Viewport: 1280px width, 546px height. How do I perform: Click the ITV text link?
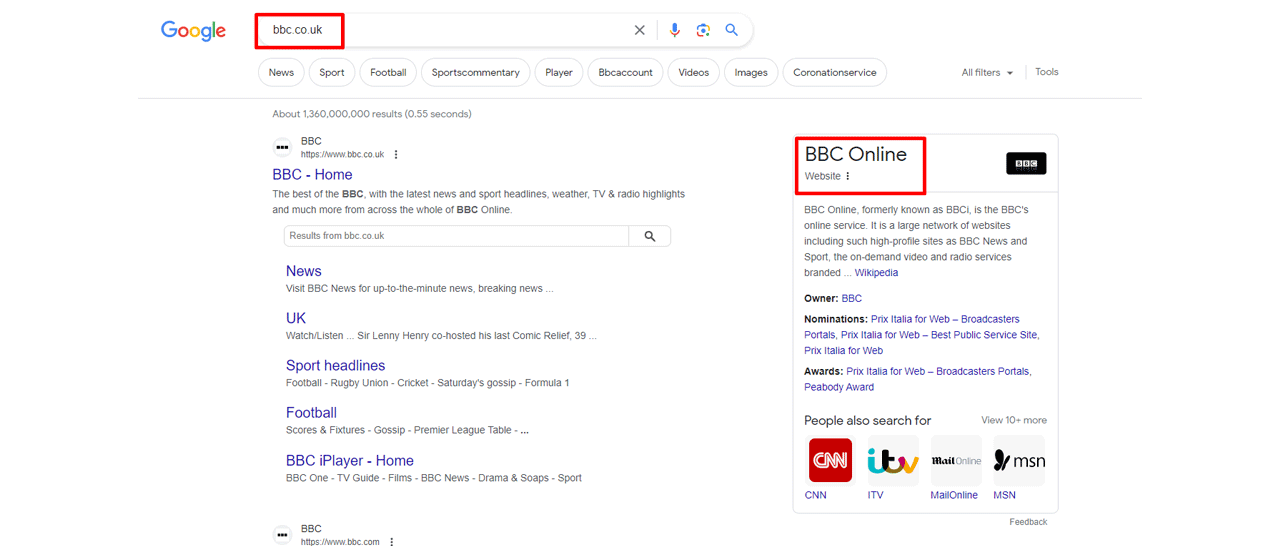pyautogui.click(x=875, y=495)
